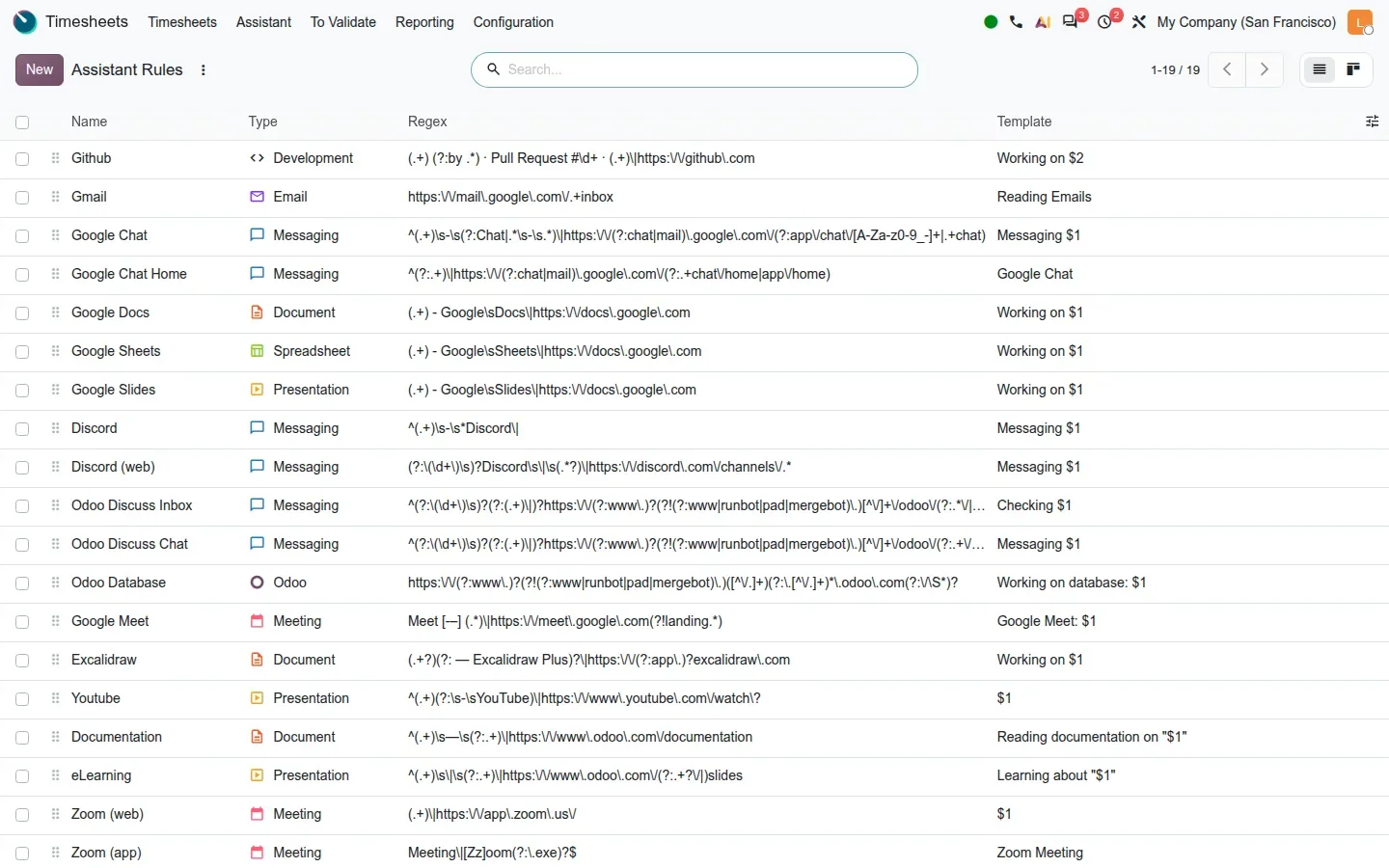The width and height of the screenshot is (1389, 868).
Task: Click the spreadsheet icon in Google Sheets row
Action: coord(257,351)
